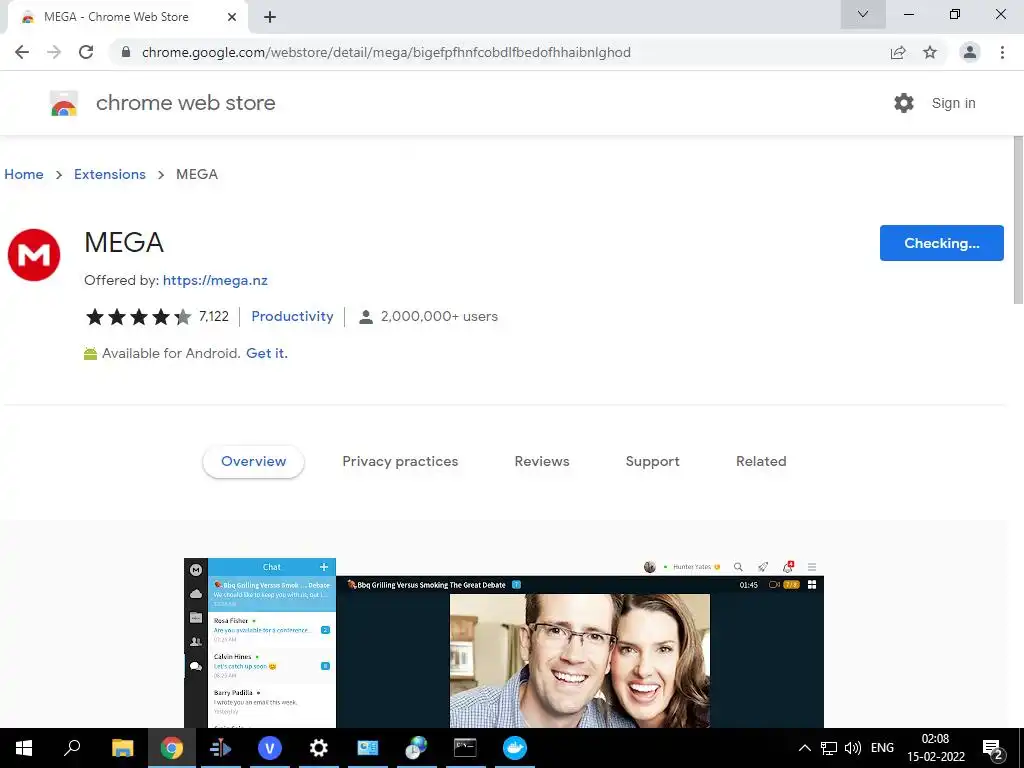Open Chrome's three-dot menu
Viewport: 1024px width, 768px height.
pos(1002,52)
